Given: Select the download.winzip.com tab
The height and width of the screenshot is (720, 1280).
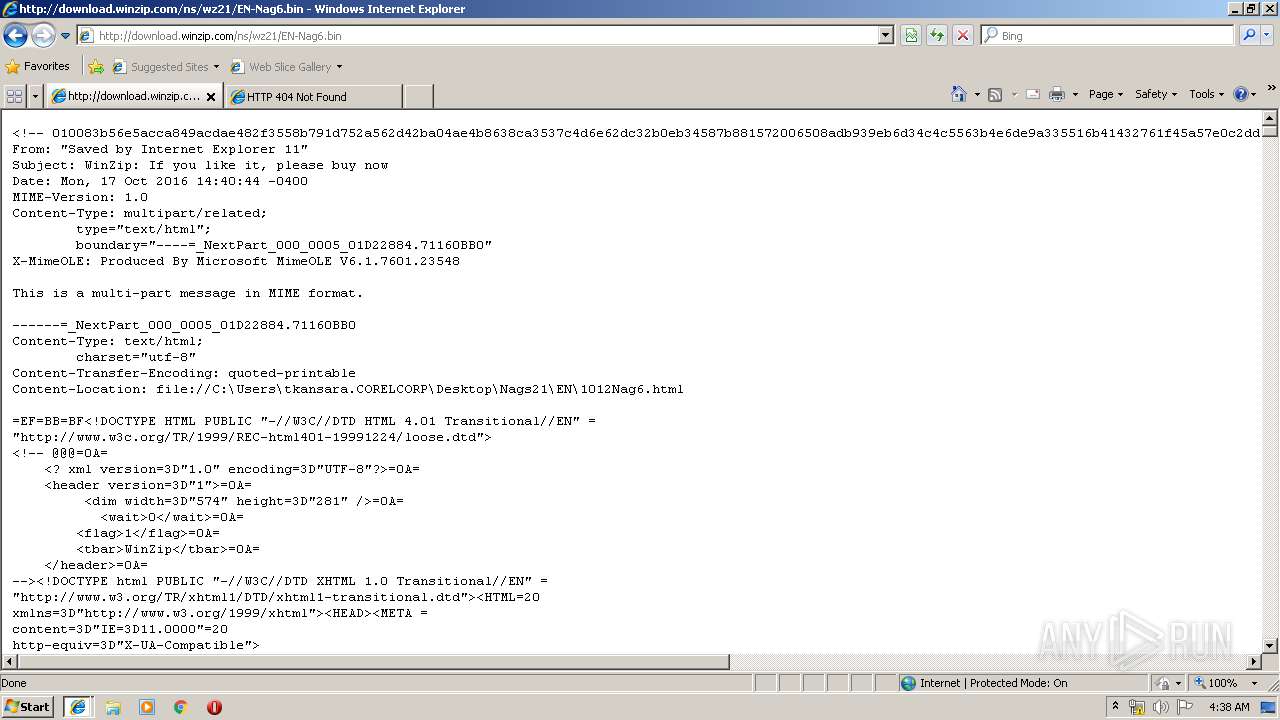Looking at the screenshot, I should point(125,97).
